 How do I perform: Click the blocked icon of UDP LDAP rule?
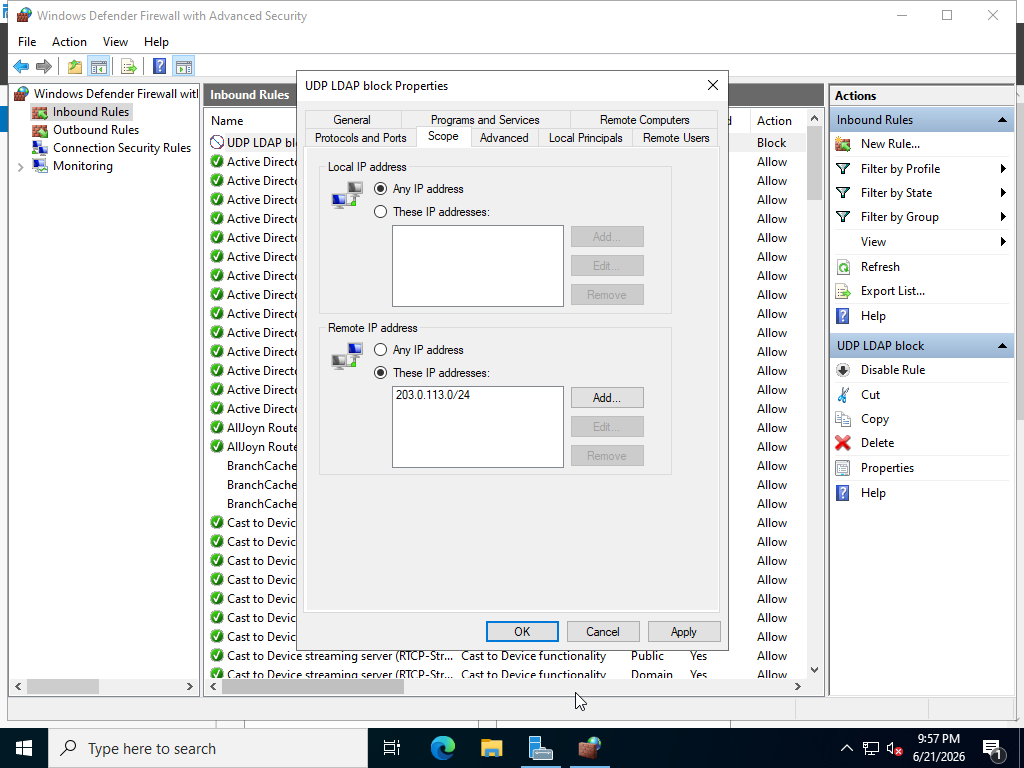[x=217, y=142]
